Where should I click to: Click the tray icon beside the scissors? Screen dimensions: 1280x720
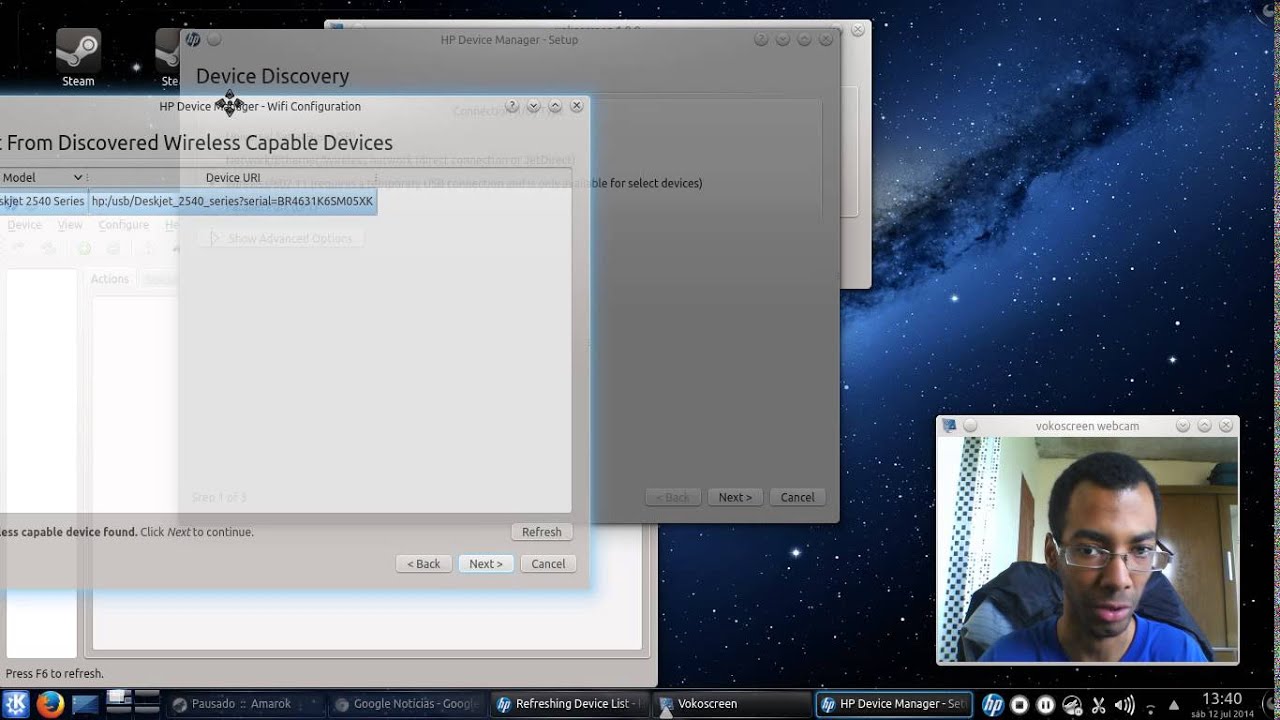pos(1072,704)
